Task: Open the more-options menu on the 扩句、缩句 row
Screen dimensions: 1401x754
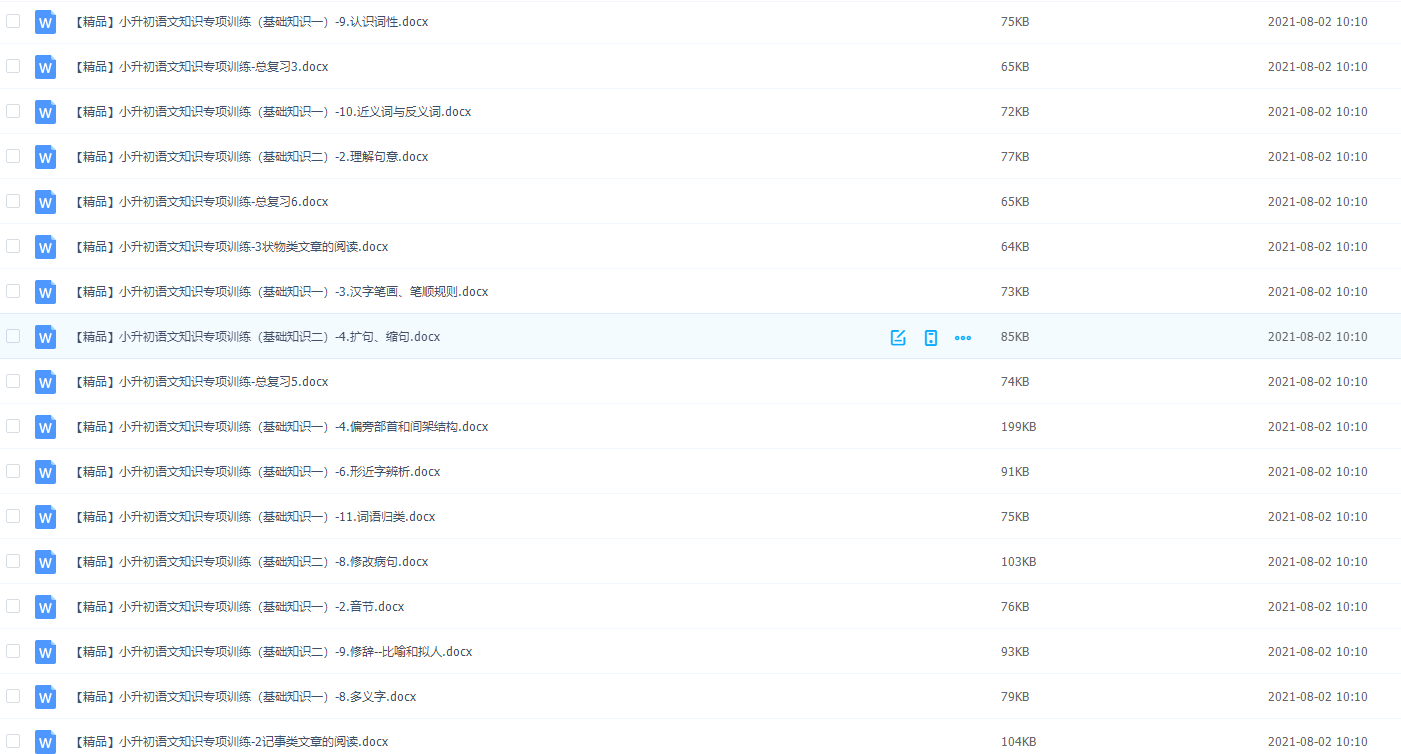Action: click(x=963, y=337)
